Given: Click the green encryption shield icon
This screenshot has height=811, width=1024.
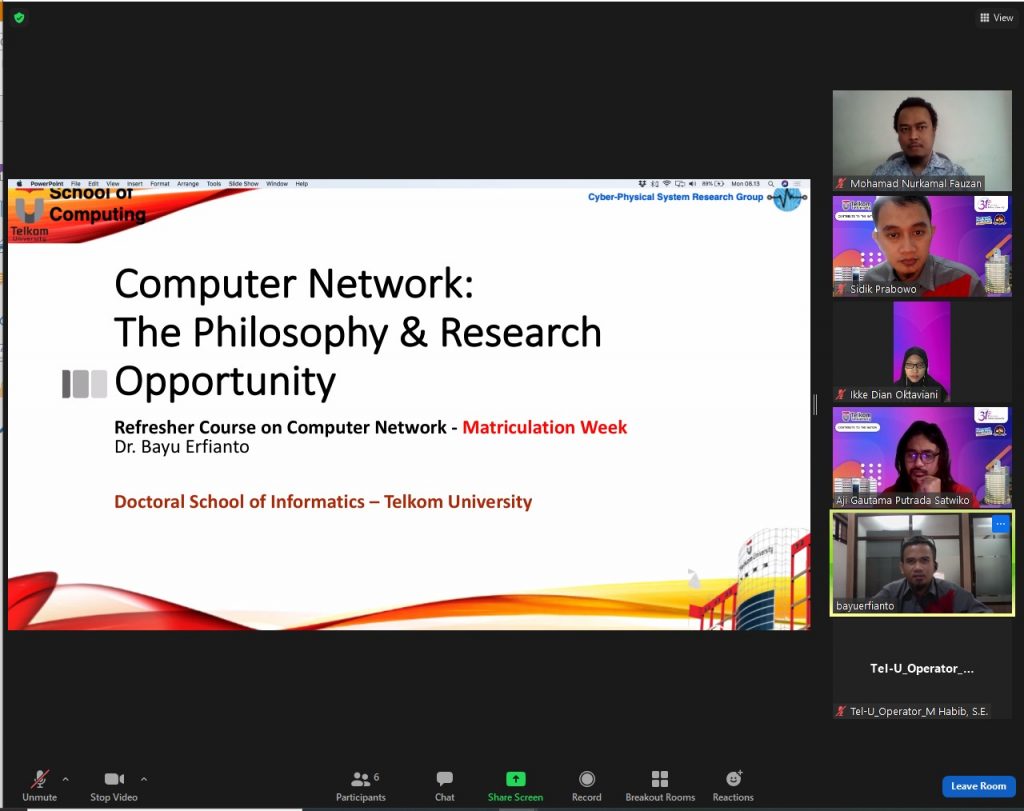Looking at the screenshot, I should pyautogui.click(x=19, y=18).
